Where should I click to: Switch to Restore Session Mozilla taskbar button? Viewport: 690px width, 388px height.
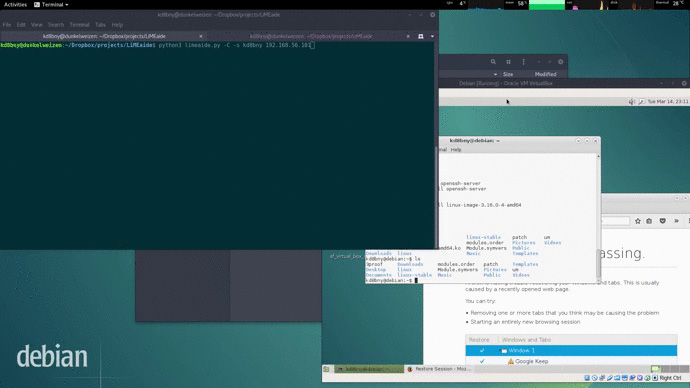(x=439, y=369)
